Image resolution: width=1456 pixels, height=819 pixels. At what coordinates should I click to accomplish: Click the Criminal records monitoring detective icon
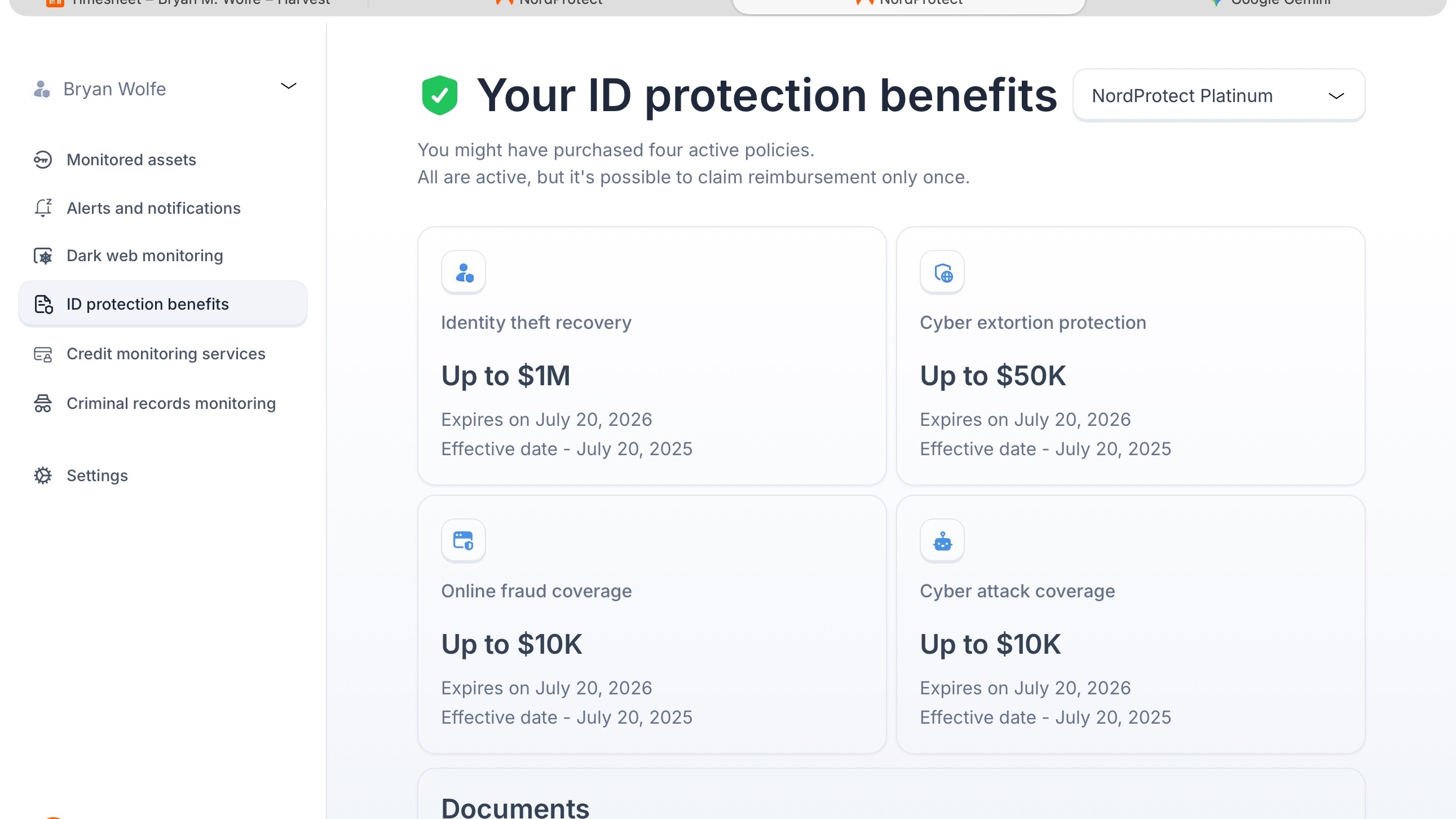[x=43, y=403]
